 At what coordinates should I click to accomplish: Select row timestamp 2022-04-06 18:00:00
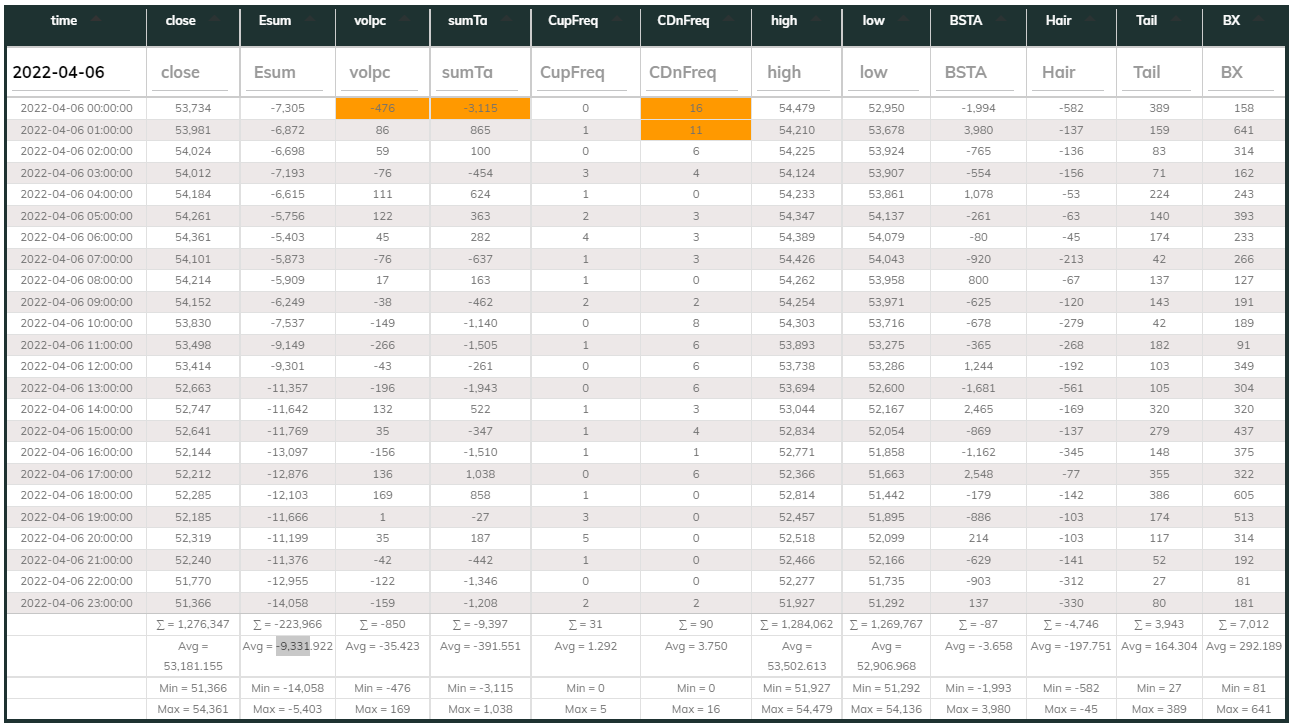pos(76,495)
